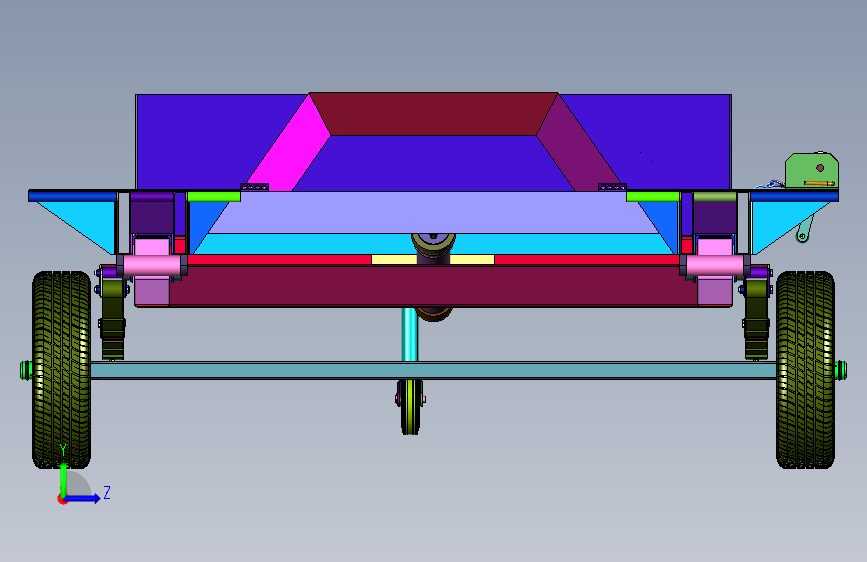867x562 pixels.
Task: Pick the left large trailer tire
Action: point(61,370)
